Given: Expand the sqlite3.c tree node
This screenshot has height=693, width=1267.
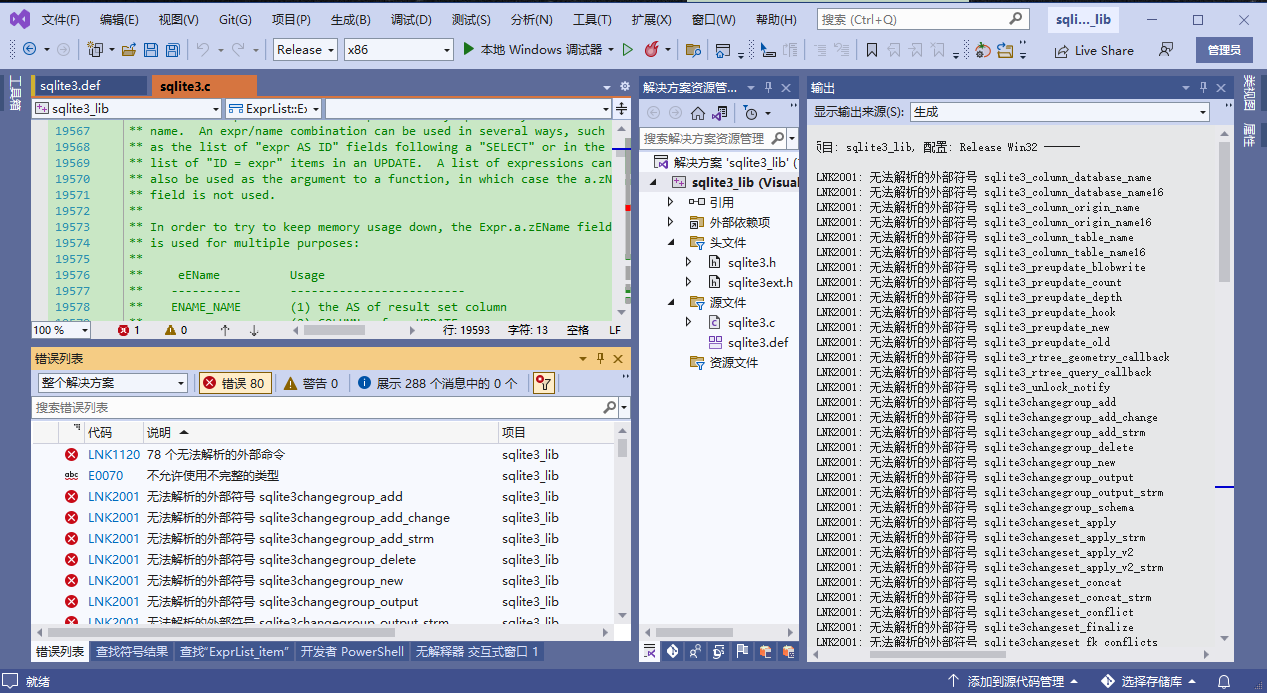Looking at the screenshot, I should [x=688, y=322].
